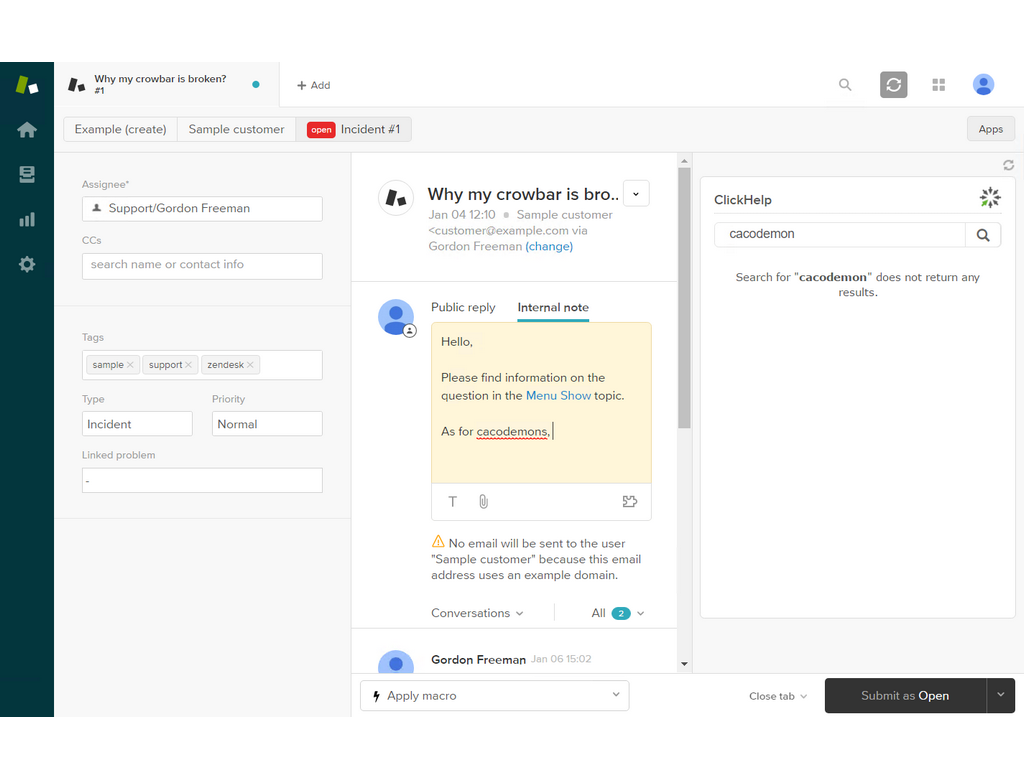
Task: Click the reply author avatar
Action: [x=396, y=317]
